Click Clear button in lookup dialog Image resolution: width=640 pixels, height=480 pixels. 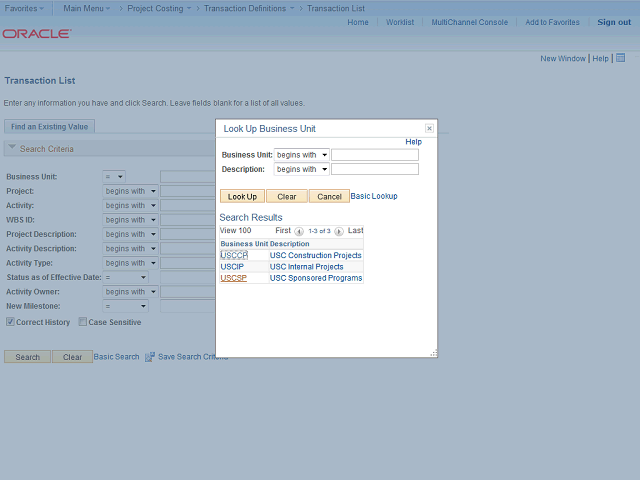click(287, 196)
